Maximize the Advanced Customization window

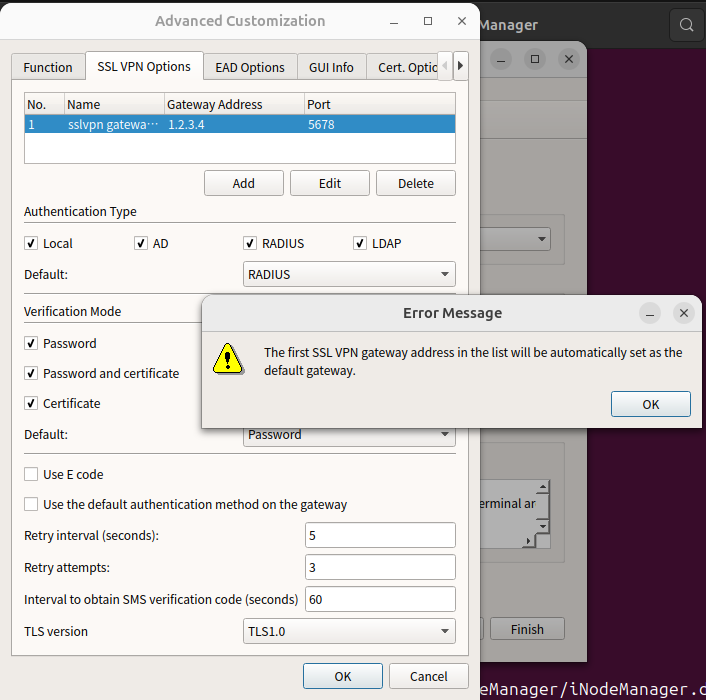428,21
